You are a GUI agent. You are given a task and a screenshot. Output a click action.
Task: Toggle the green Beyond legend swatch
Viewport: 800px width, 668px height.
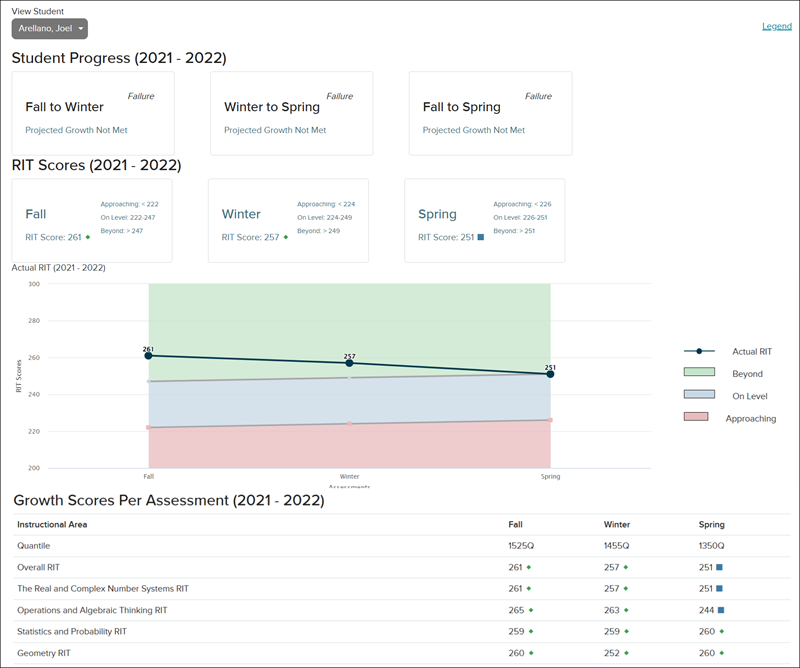(x=699, y=373)
